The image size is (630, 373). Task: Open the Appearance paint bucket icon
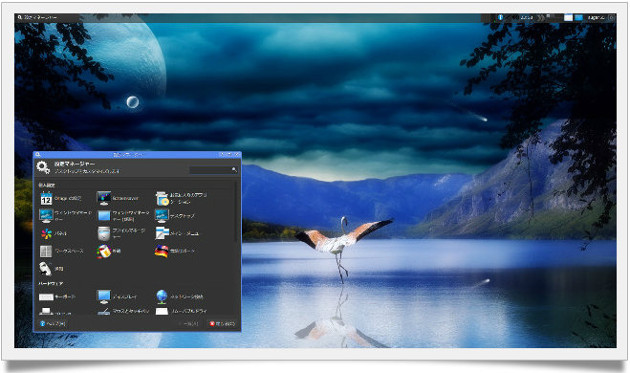click(104, 251)
